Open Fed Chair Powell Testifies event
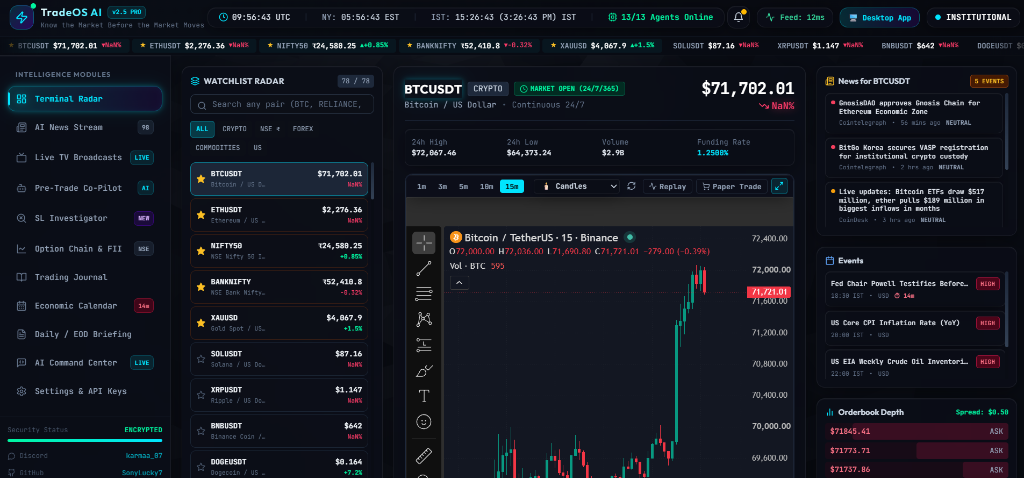The width and height of the screenshot is (1024, 478). pyautogui.click(x=914, y=289)
